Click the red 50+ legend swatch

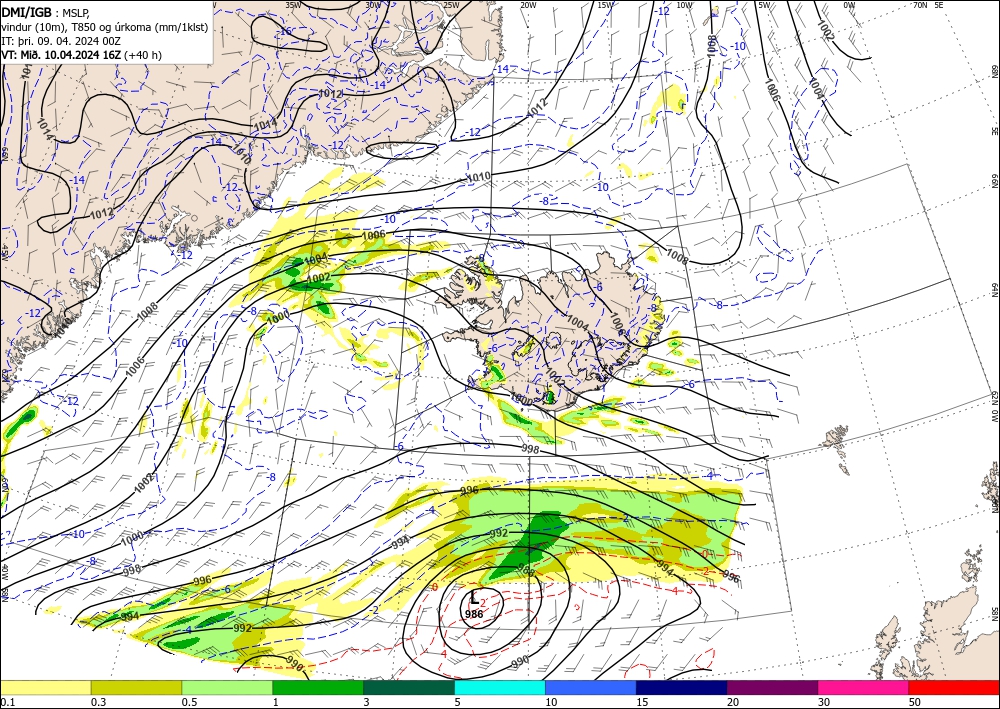click(x=954, y=687)
